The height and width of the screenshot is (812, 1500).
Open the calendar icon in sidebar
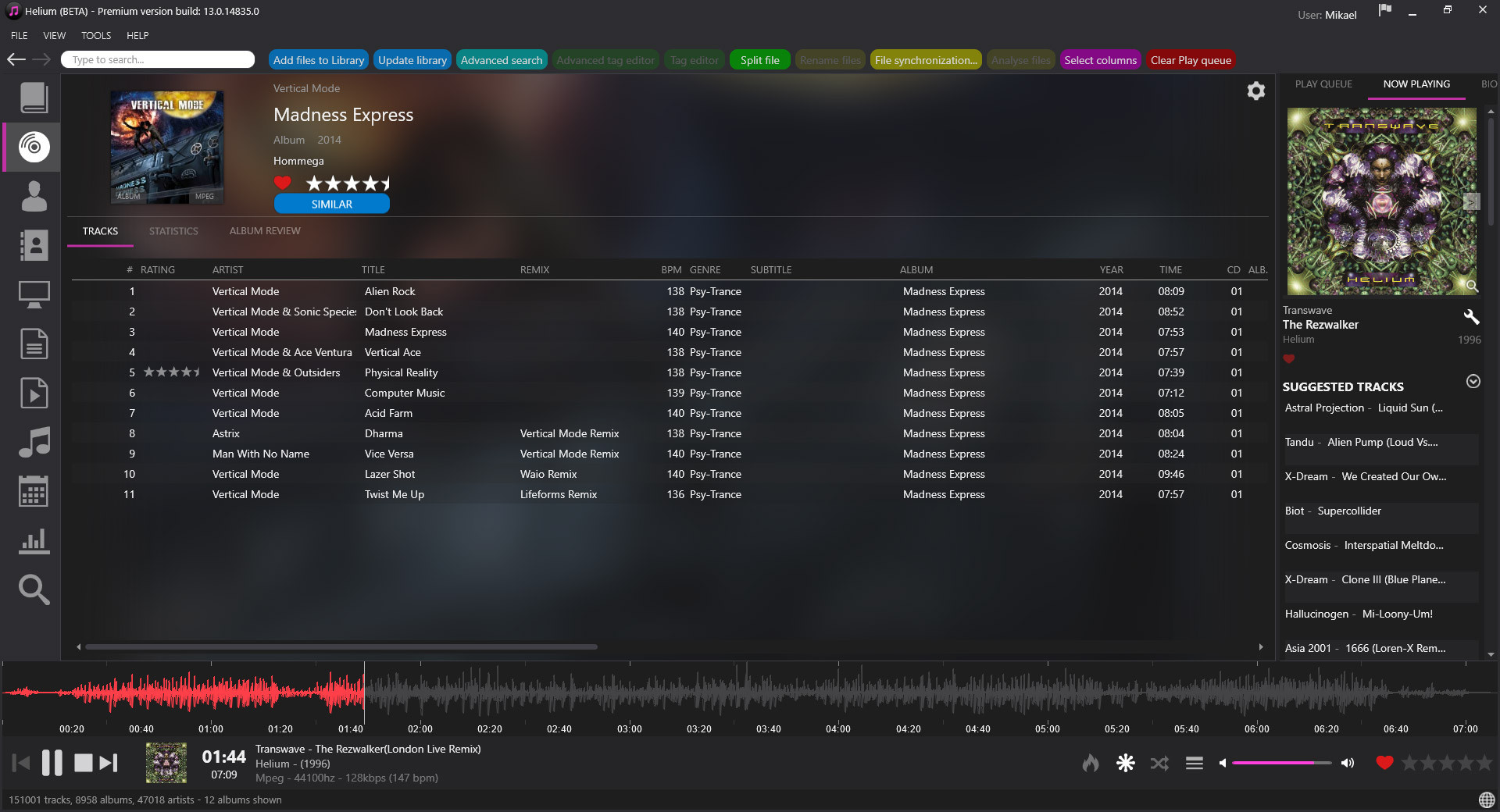[x=34, y=491]
